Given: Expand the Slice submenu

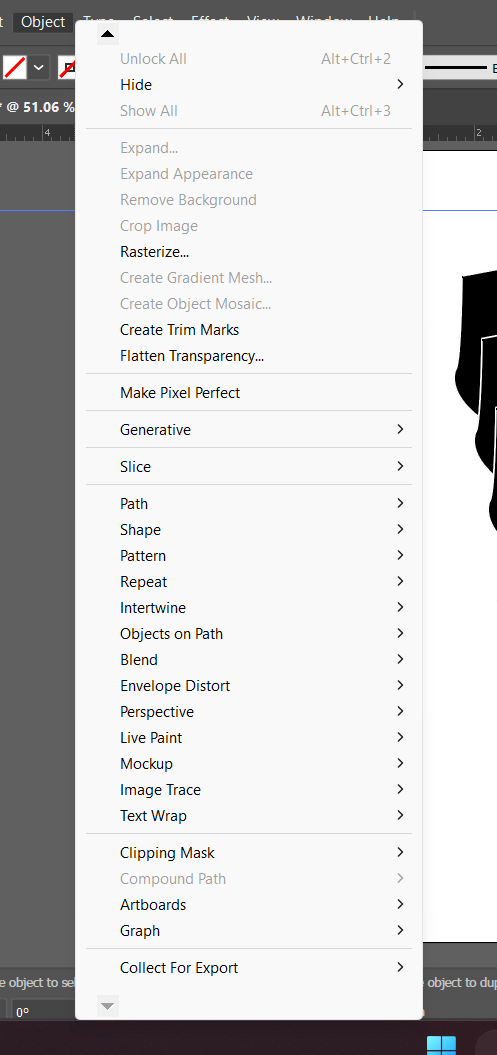Looking at the screenshot, I should click(249, 467).
